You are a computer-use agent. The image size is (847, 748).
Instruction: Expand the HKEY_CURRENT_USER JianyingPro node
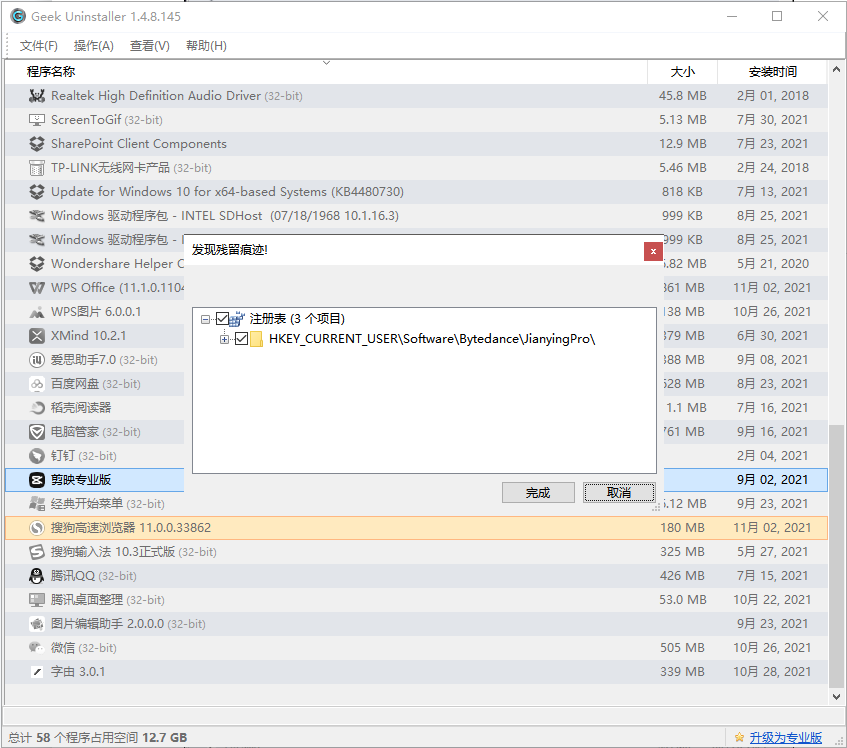point(224,339)
